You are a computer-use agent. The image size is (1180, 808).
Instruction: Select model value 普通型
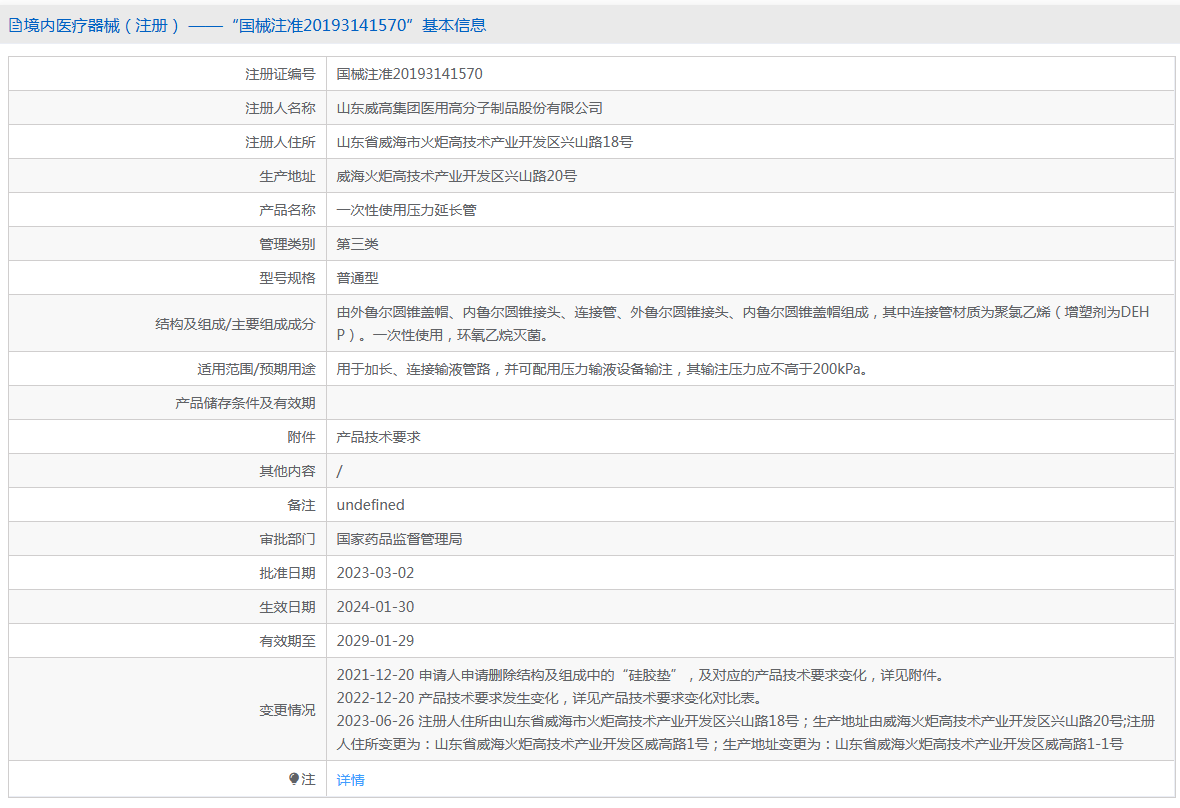pos(357,278)
